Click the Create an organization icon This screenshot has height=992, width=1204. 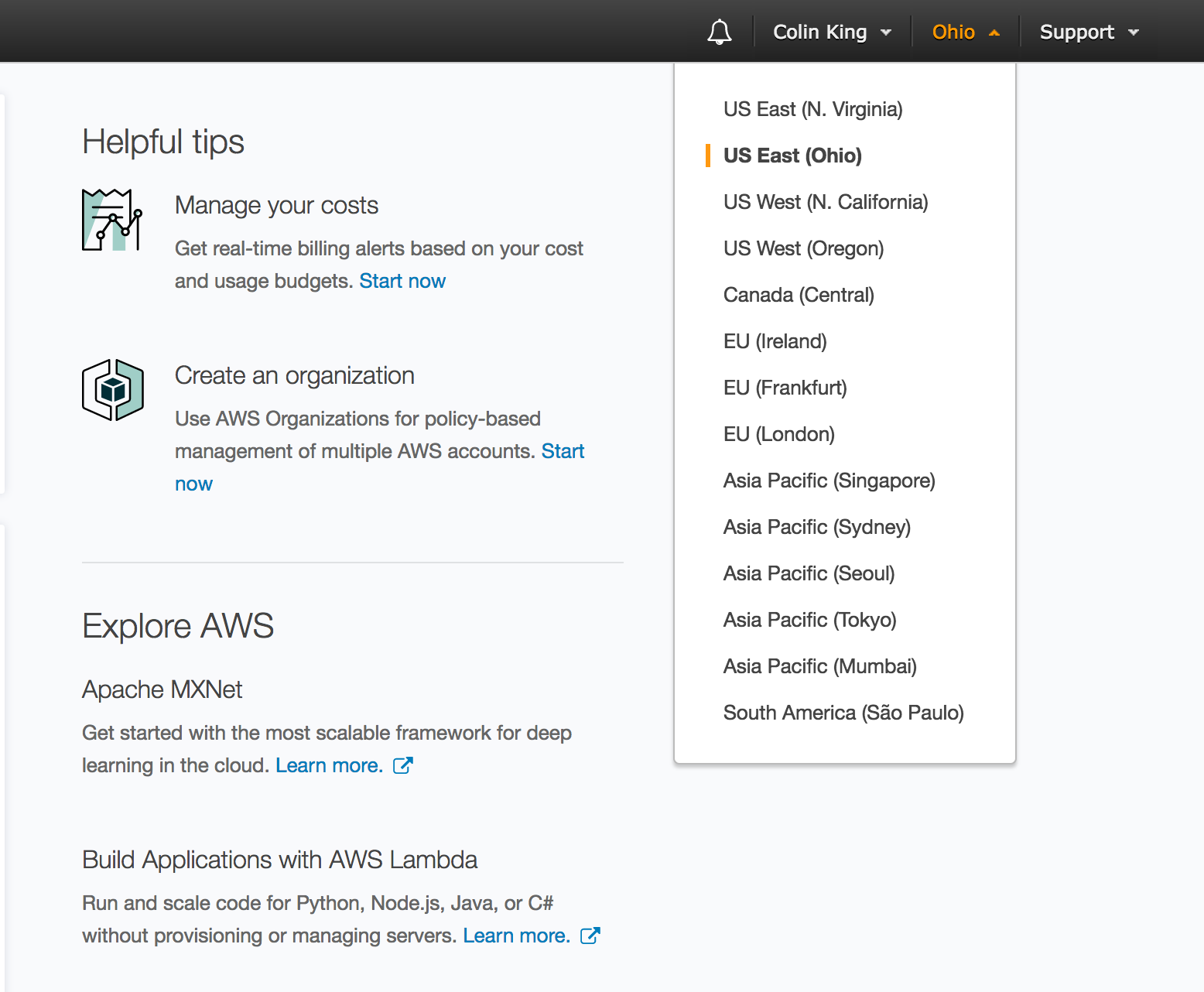pos(113,390)
